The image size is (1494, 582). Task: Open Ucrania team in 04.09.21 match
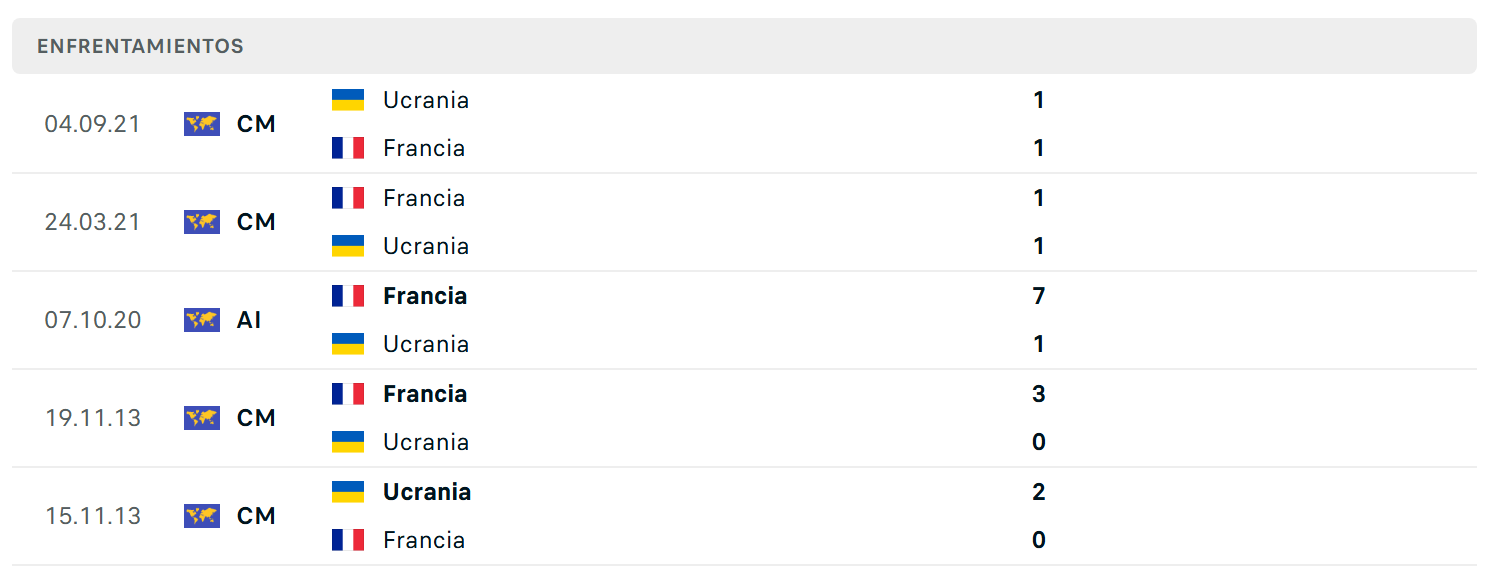(x=426, y=100)
